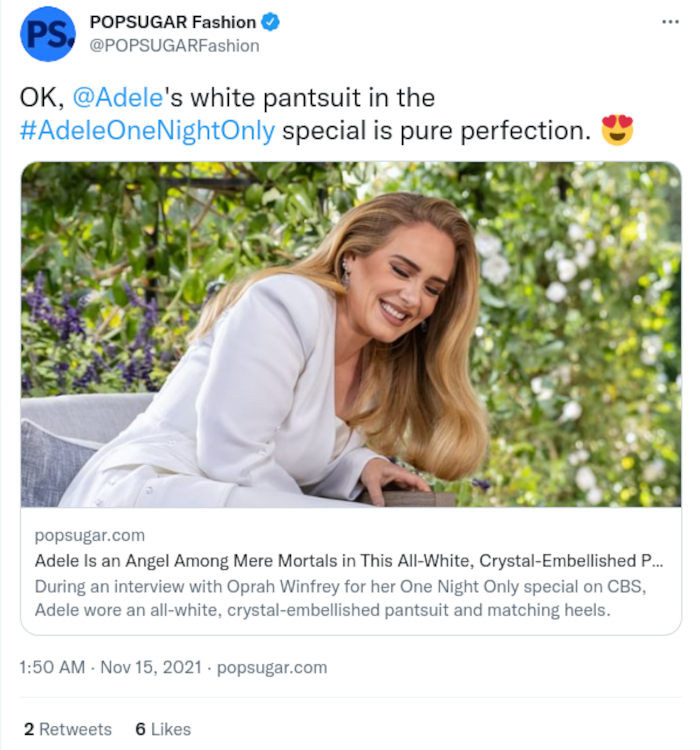The width and height of the screenshot is (700, 750).
Task: Click the popsugar.com domain inside the link card
Action: pyautogui.click(x=89, y=535)
